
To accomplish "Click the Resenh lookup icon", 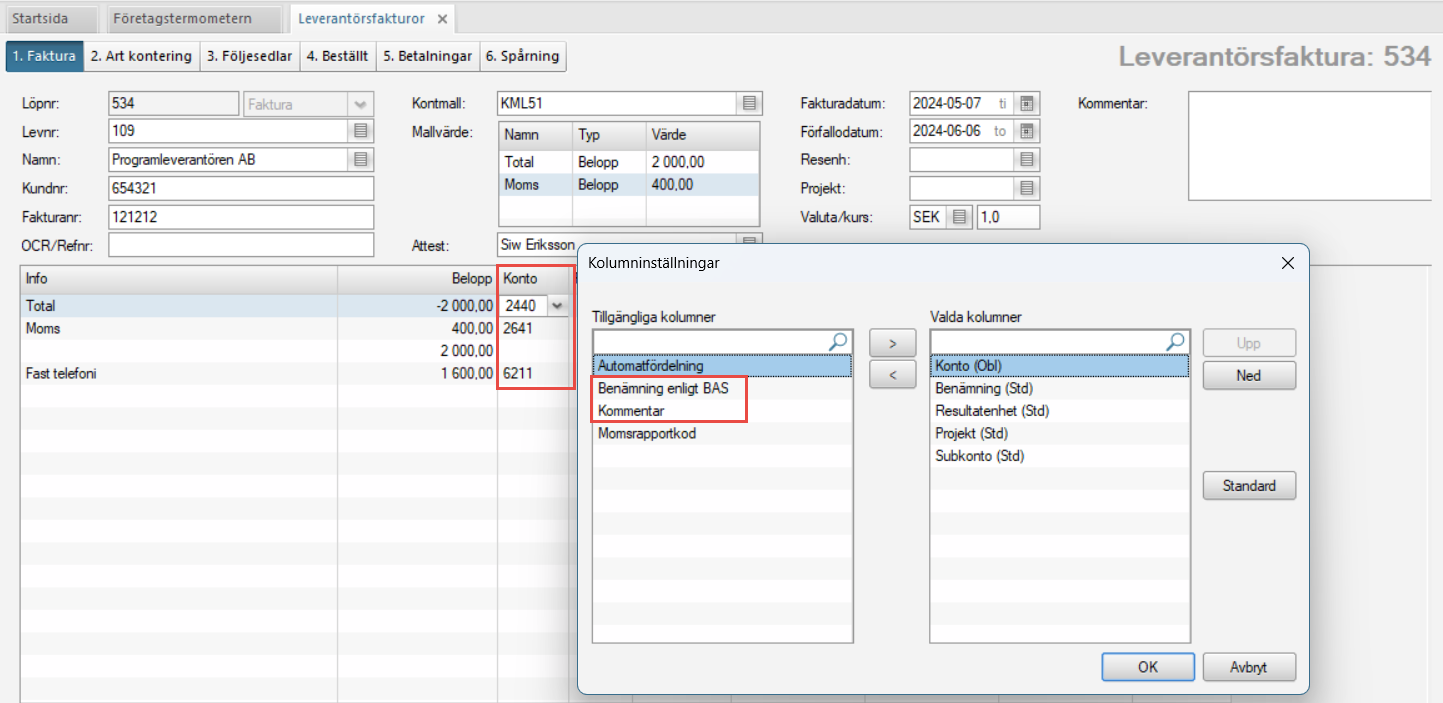I will pyautogui.click(x=1026, y=160).
